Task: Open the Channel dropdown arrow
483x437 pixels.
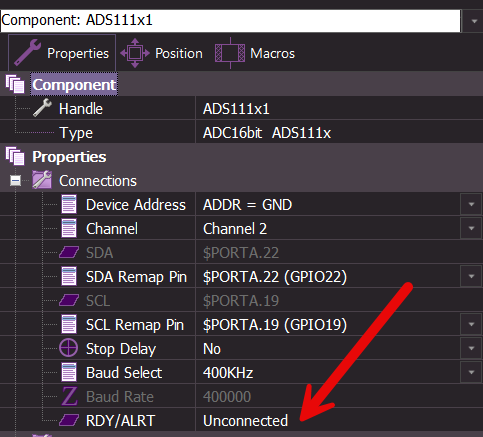Action: [x=471, y=228]
